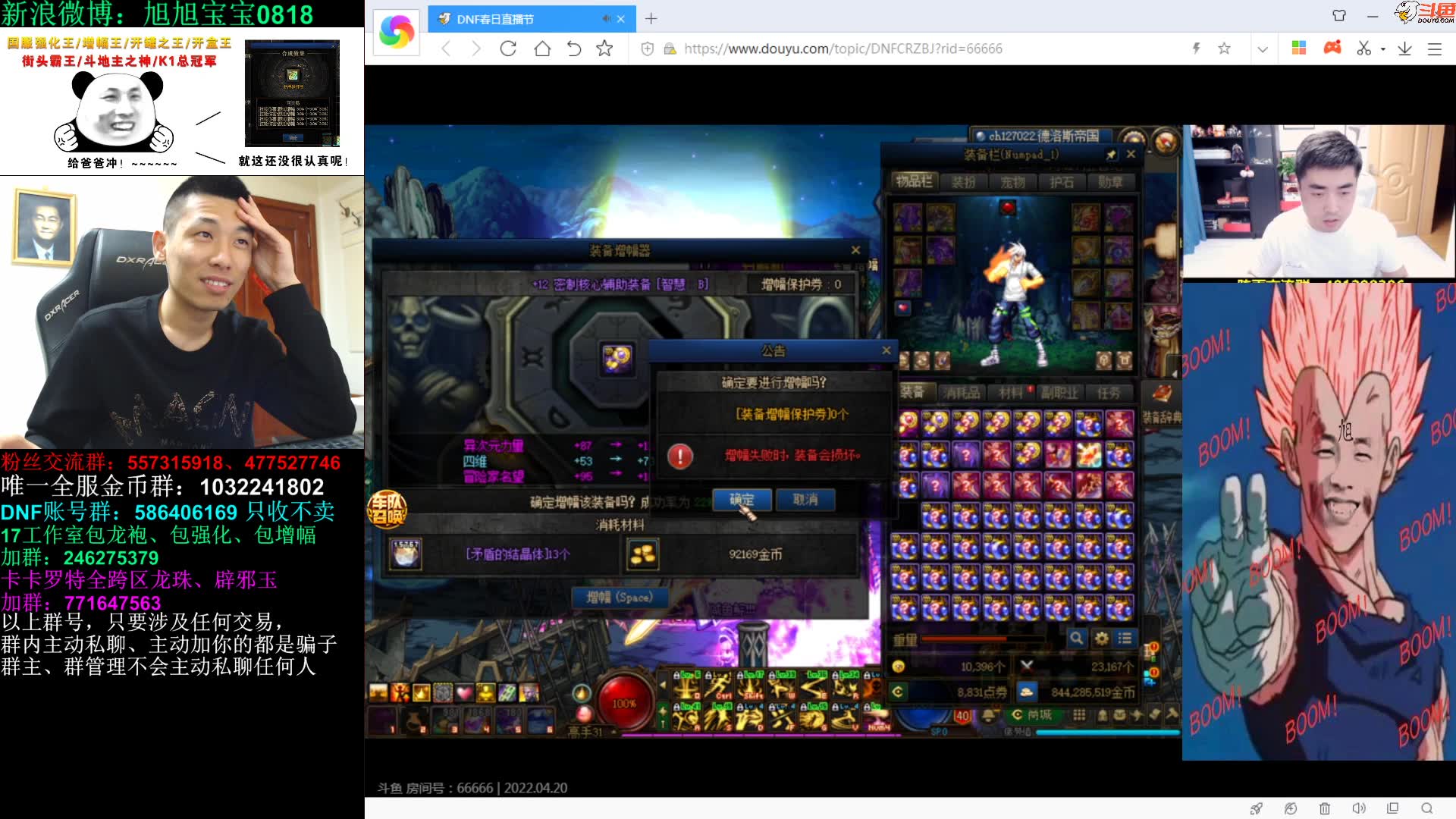The height and width of the screenshot is (819, 1456).
Task: Click the favorites star at address bar end
Action: pyautogui.click(x=1224, y=49)
